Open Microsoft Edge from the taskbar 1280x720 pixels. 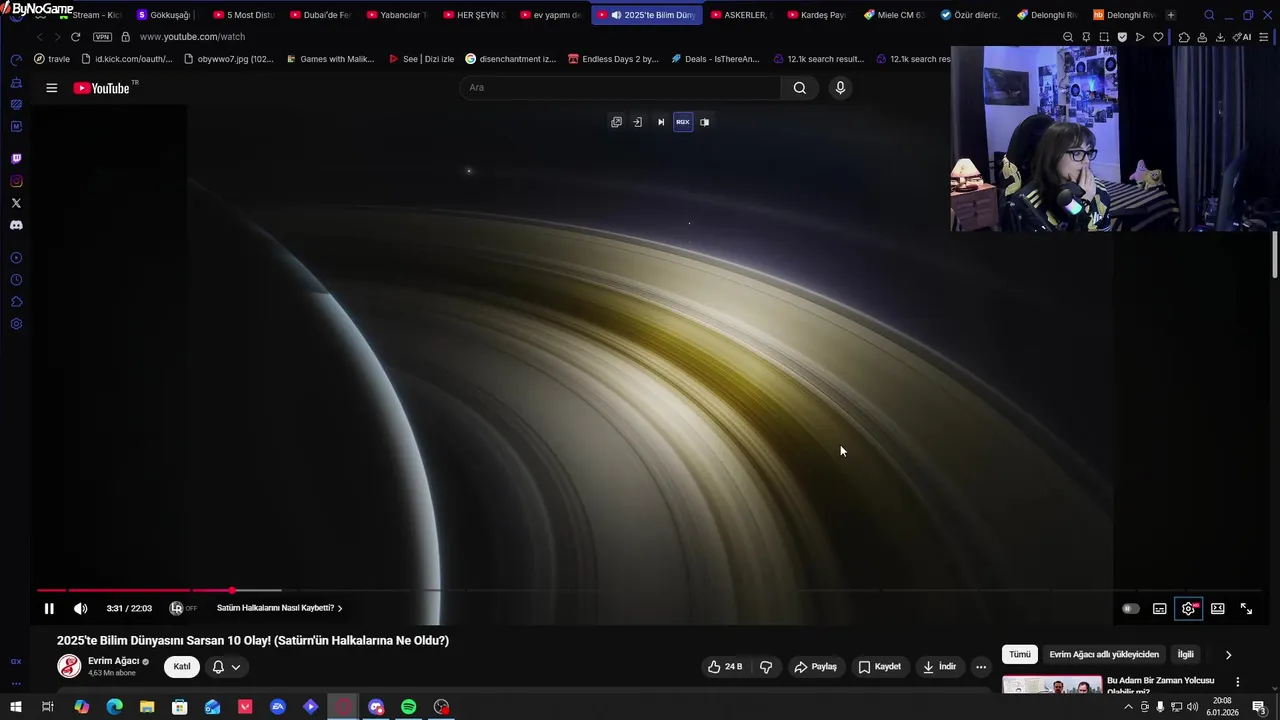coord(114,707)
